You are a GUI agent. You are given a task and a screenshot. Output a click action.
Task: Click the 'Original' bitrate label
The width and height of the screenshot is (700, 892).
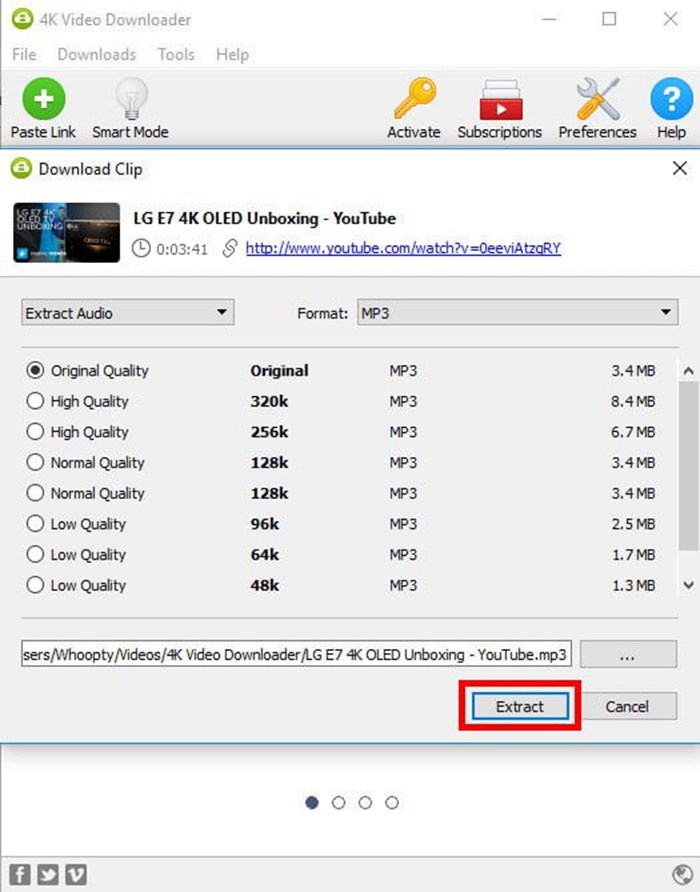tap(279, 370)
